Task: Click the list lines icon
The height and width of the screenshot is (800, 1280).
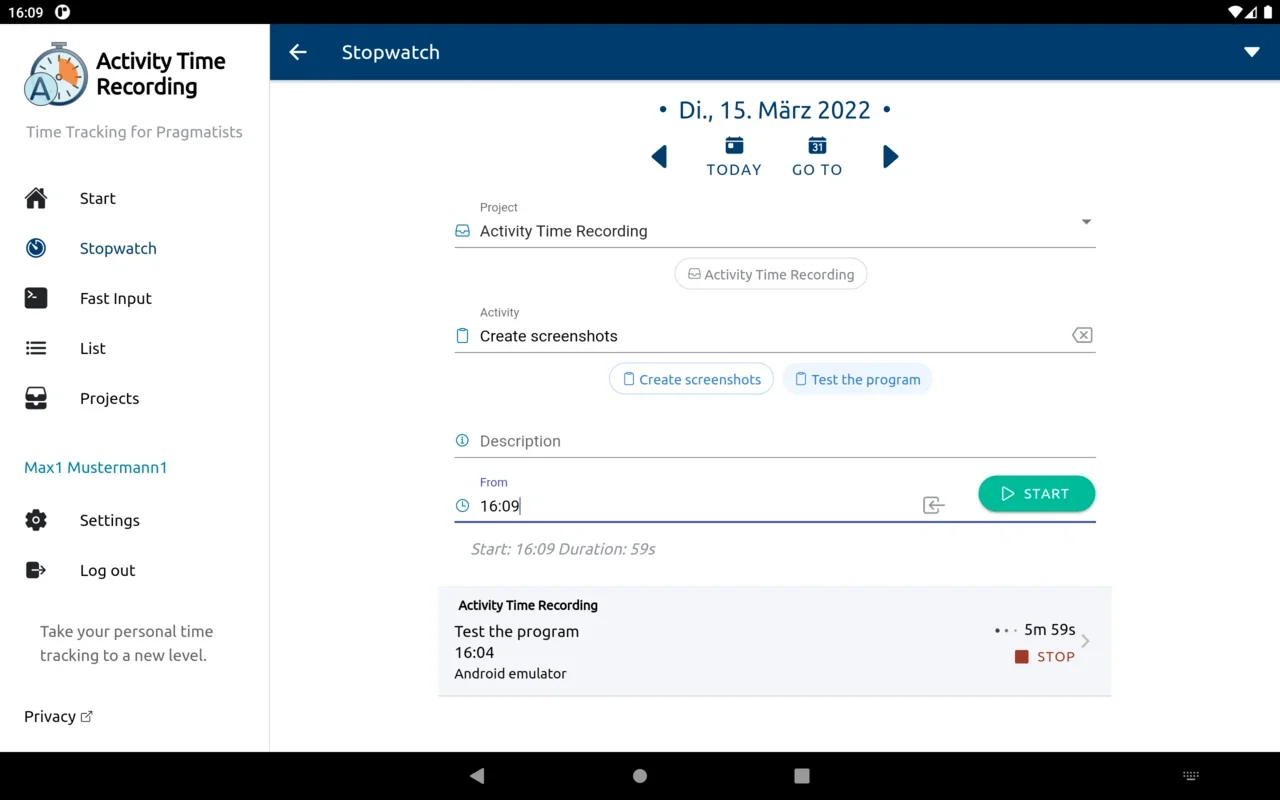Action: tap(36, 348)
